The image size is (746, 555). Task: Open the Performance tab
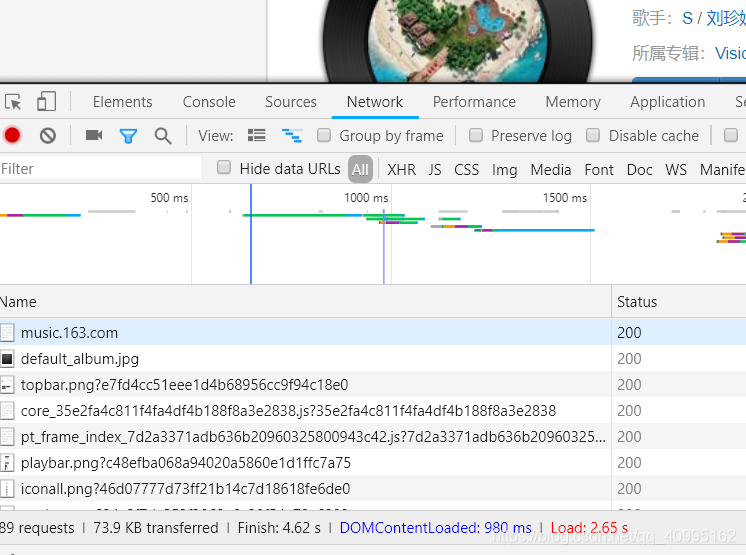474,102
